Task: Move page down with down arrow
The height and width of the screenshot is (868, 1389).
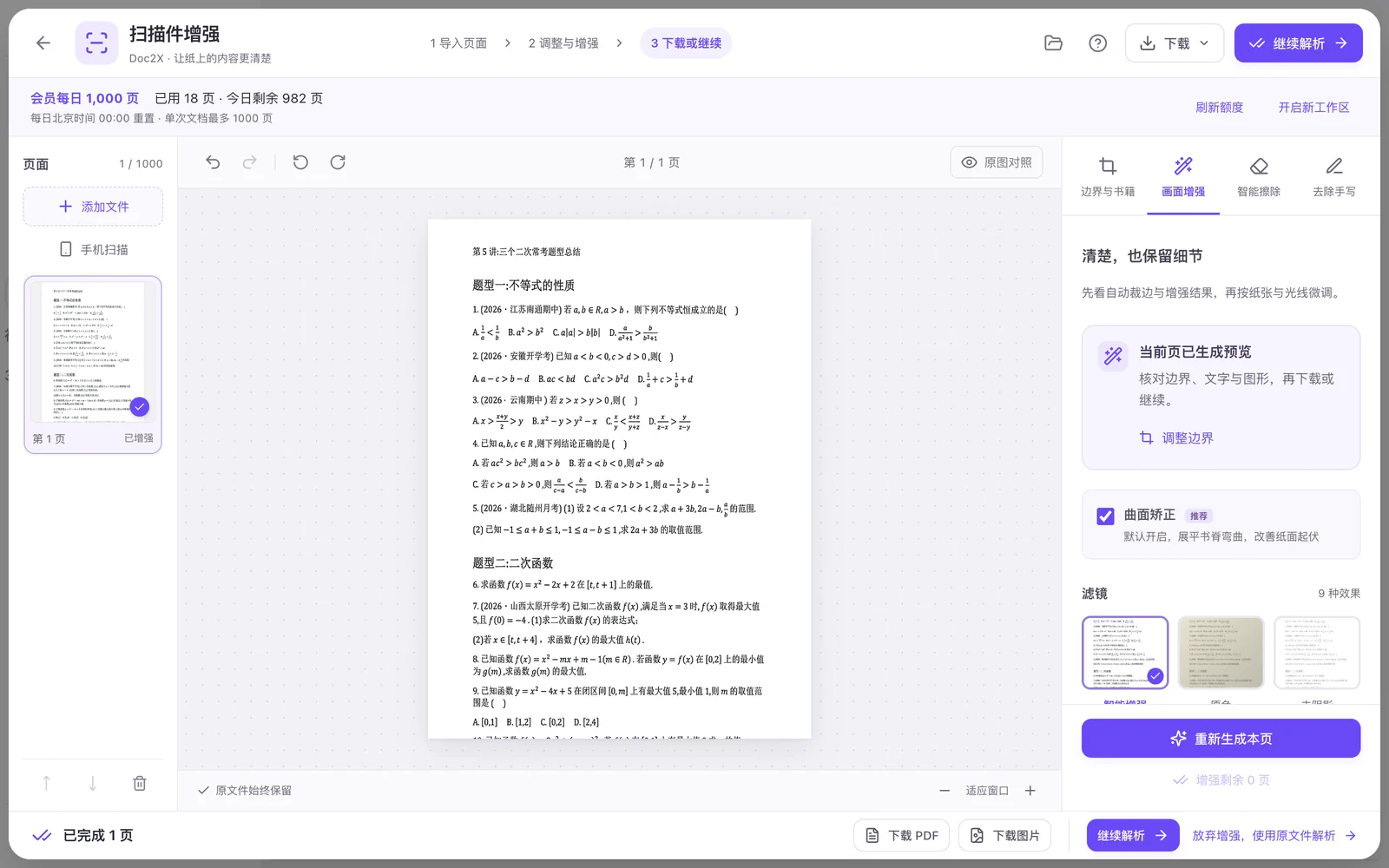Action: (x=93, y=784)
